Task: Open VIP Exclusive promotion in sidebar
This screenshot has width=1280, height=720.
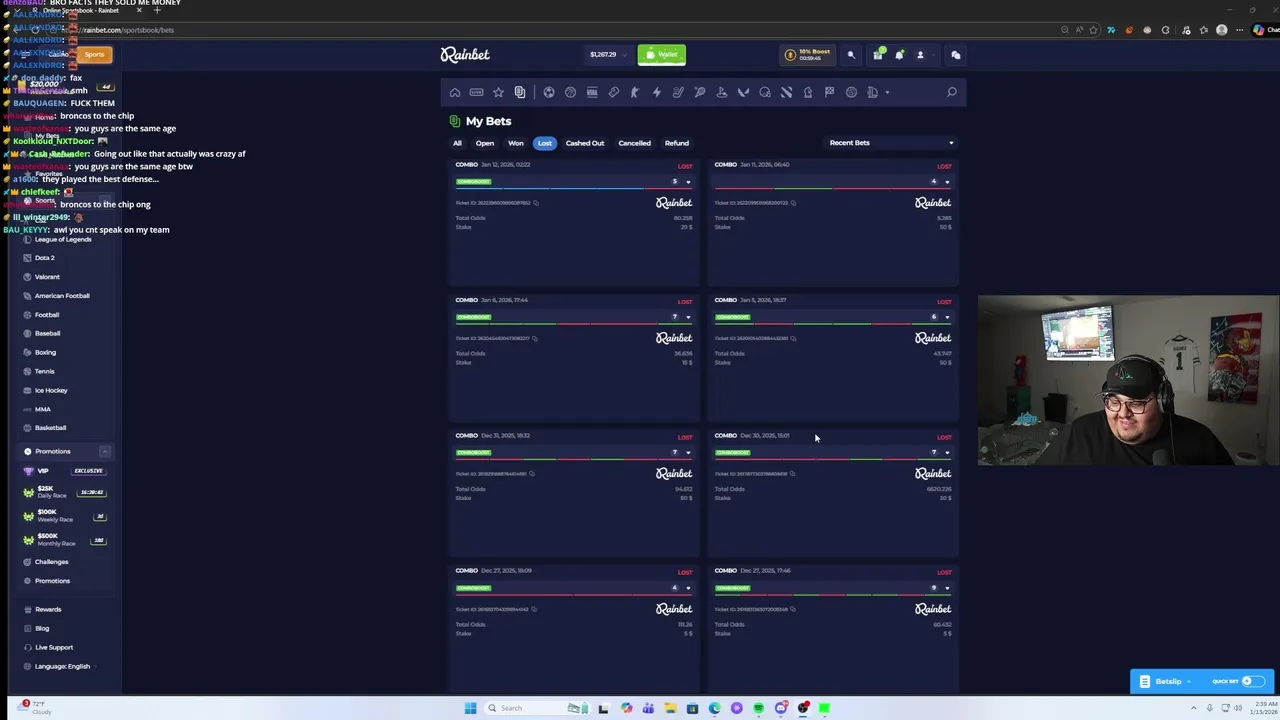Action: click(x=64, y=471)
